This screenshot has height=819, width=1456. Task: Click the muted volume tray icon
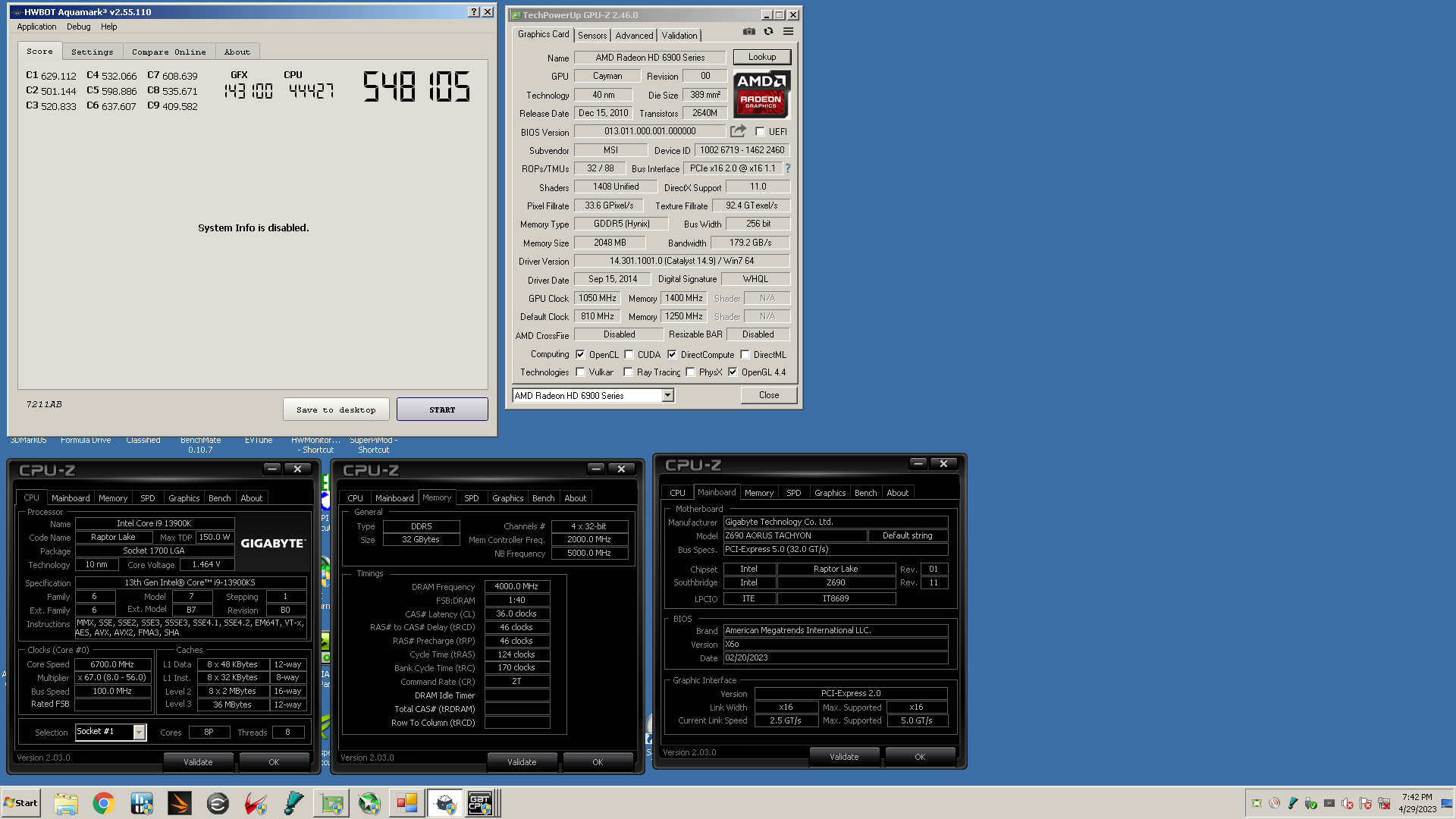pyautogui.click(x=1347, y=804)
